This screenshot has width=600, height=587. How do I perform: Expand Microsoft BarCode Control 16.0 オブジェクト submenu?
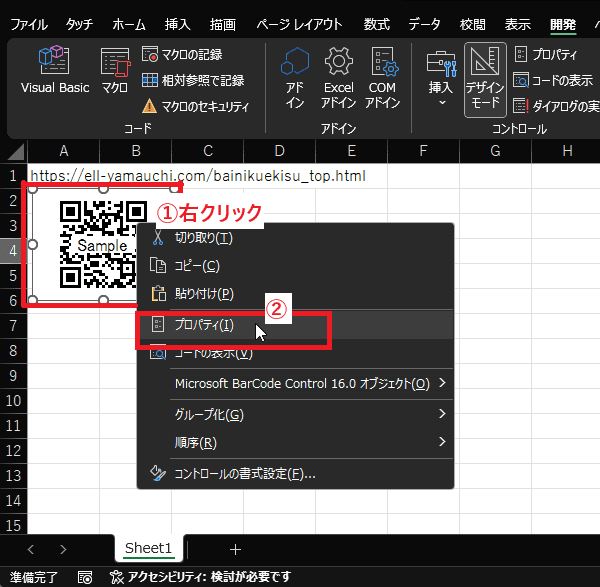tap(300, 383)
